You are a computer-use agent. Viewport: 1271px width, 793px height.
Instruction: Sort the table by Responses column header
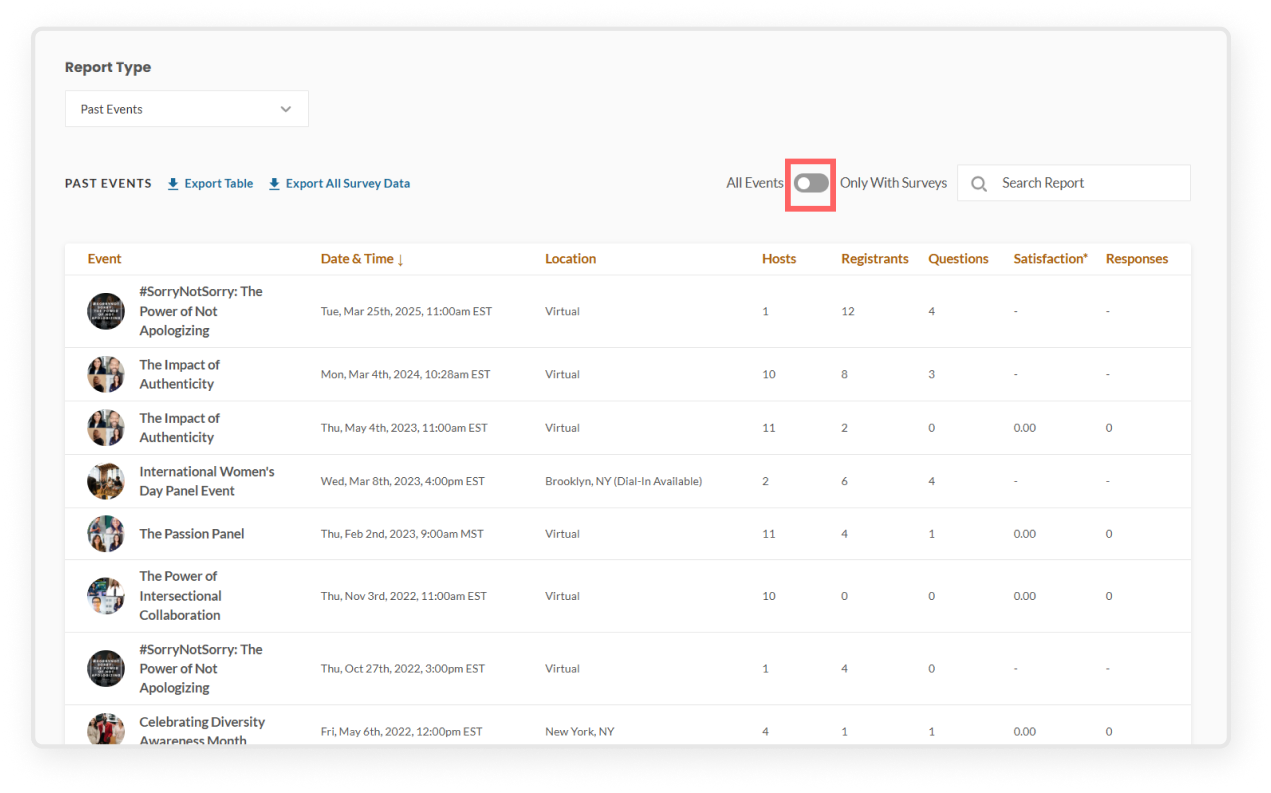pyautogui.click(x=1137, y=259)
